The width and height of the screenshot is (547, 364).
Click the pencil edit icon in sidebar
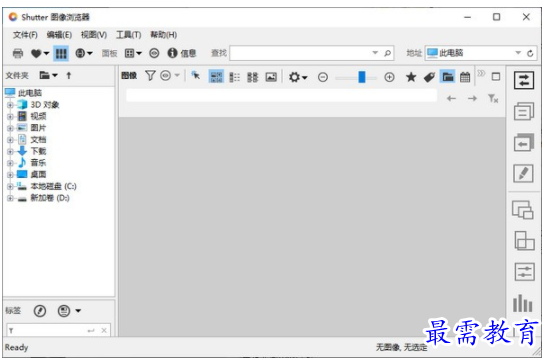pyautogui.click(x=523, y=173)
